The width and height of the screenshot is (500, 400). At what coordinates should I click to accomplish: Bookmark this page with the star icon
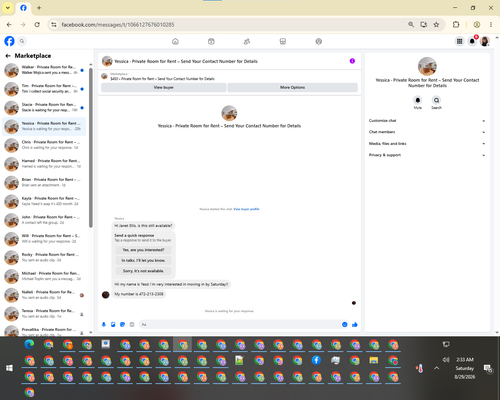point(436,25)
